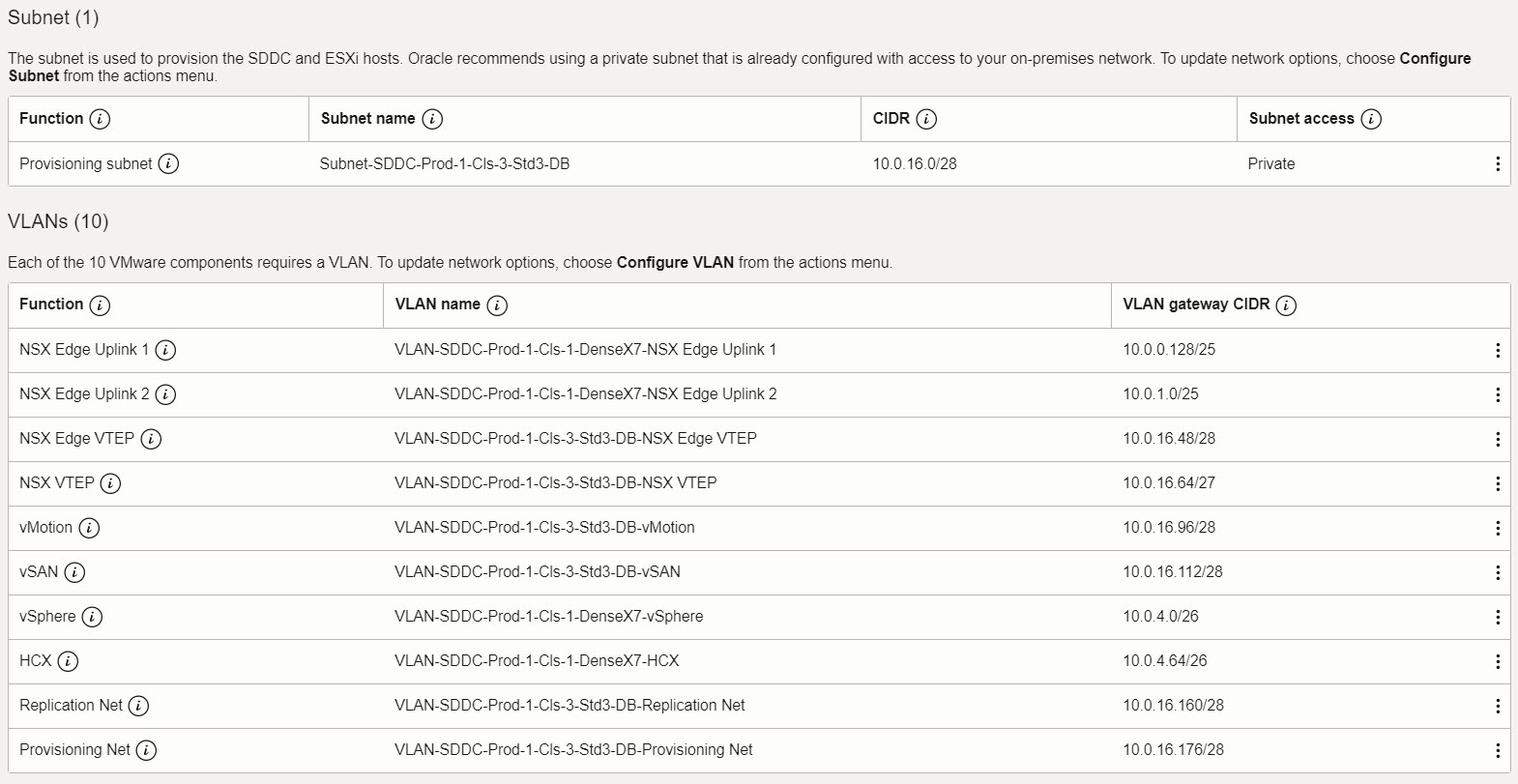
Task: Click subnet name Subnet-SDDC-Prod-1-Cls-3-Std3-DB
Action: [x=445, y=163]
